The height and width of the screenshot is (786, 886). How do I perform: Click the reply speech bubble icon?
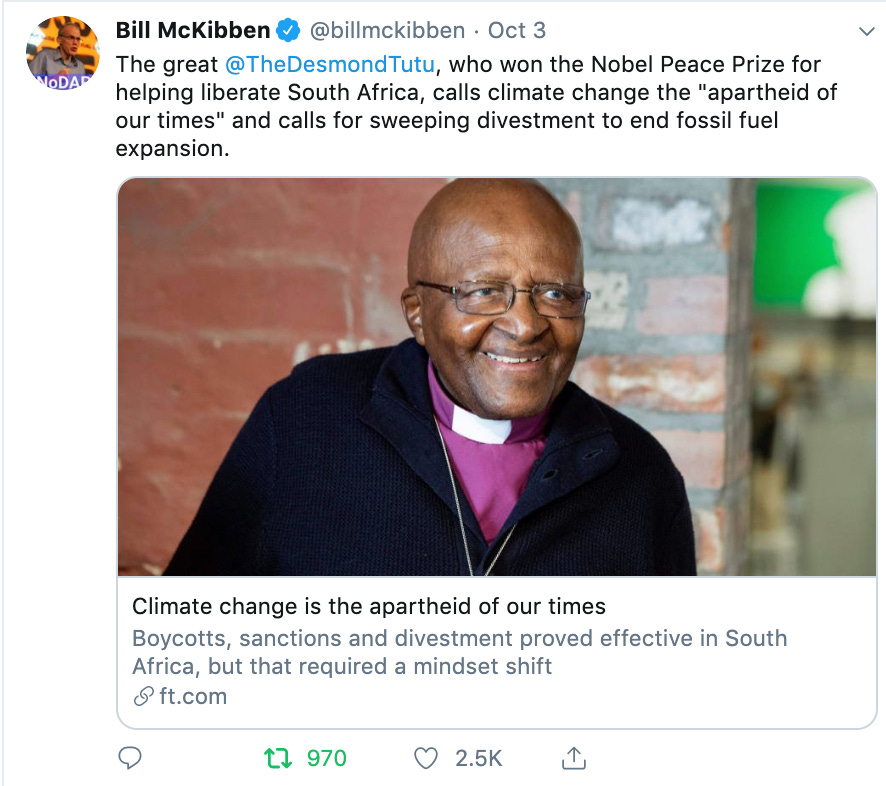129,758
